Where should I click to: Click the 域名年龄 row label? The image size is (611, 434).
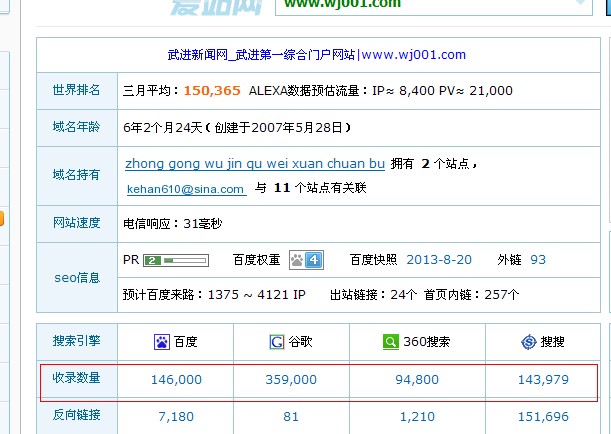(x=76, y=127)
